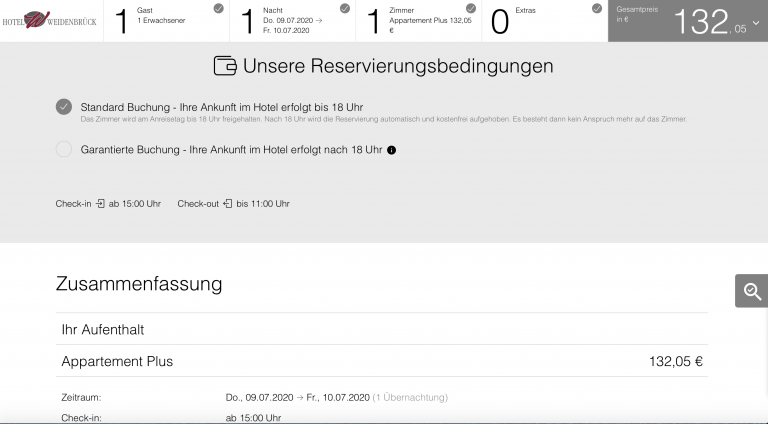Screen dimensions: 768x424
Task: Click the magnifier search button on right edge
Action: 752,291
